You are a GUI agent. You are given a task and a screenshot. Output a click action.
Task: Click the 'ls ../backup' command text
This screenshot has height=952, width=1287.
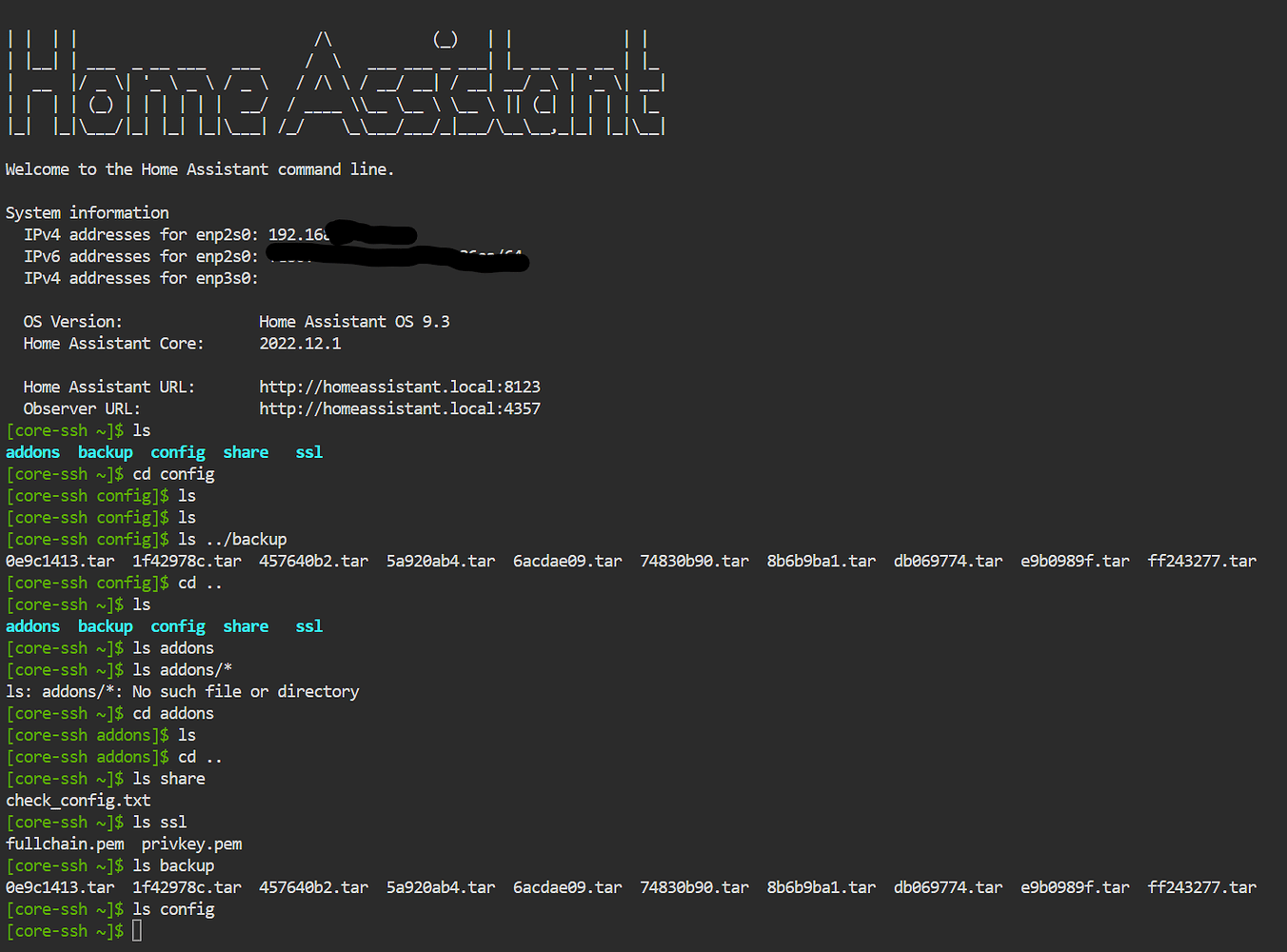coord(232,540)
